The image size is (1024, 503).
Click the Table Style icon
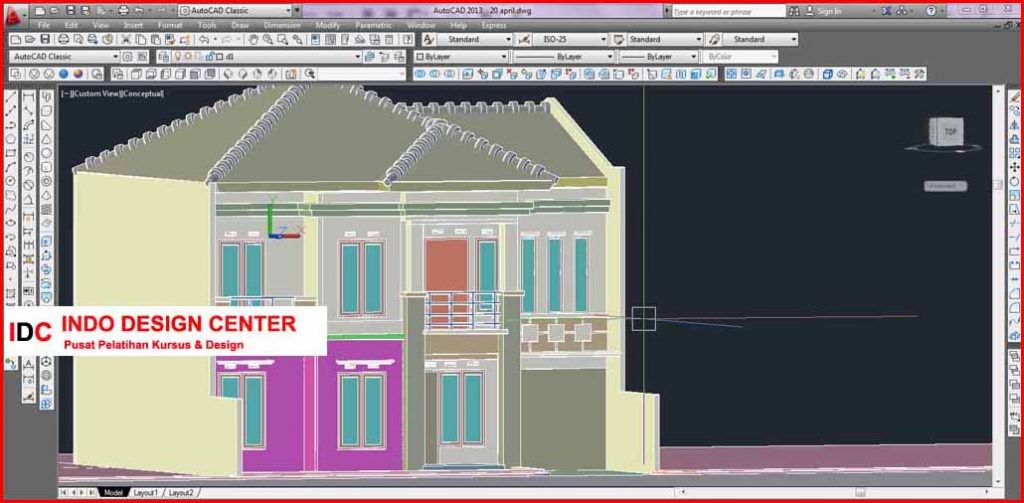click(x=618, y=39)
